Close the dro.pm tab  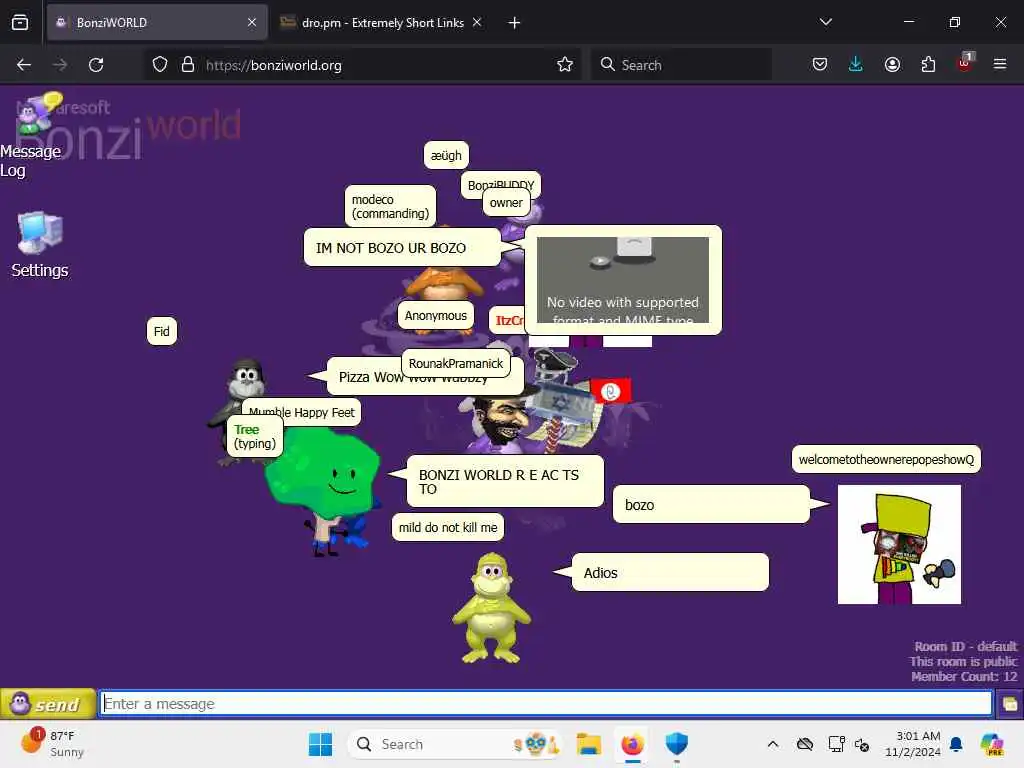coord(477,23)
